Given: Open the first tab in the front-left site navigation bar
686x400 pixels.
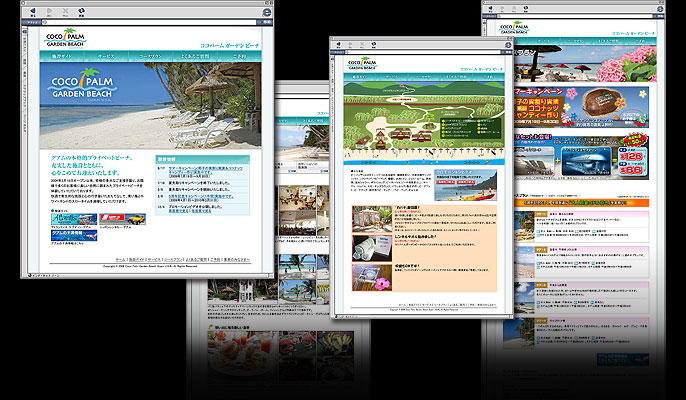Looking at the screenshot, I should pyautogui.click(x=62, y=56).
